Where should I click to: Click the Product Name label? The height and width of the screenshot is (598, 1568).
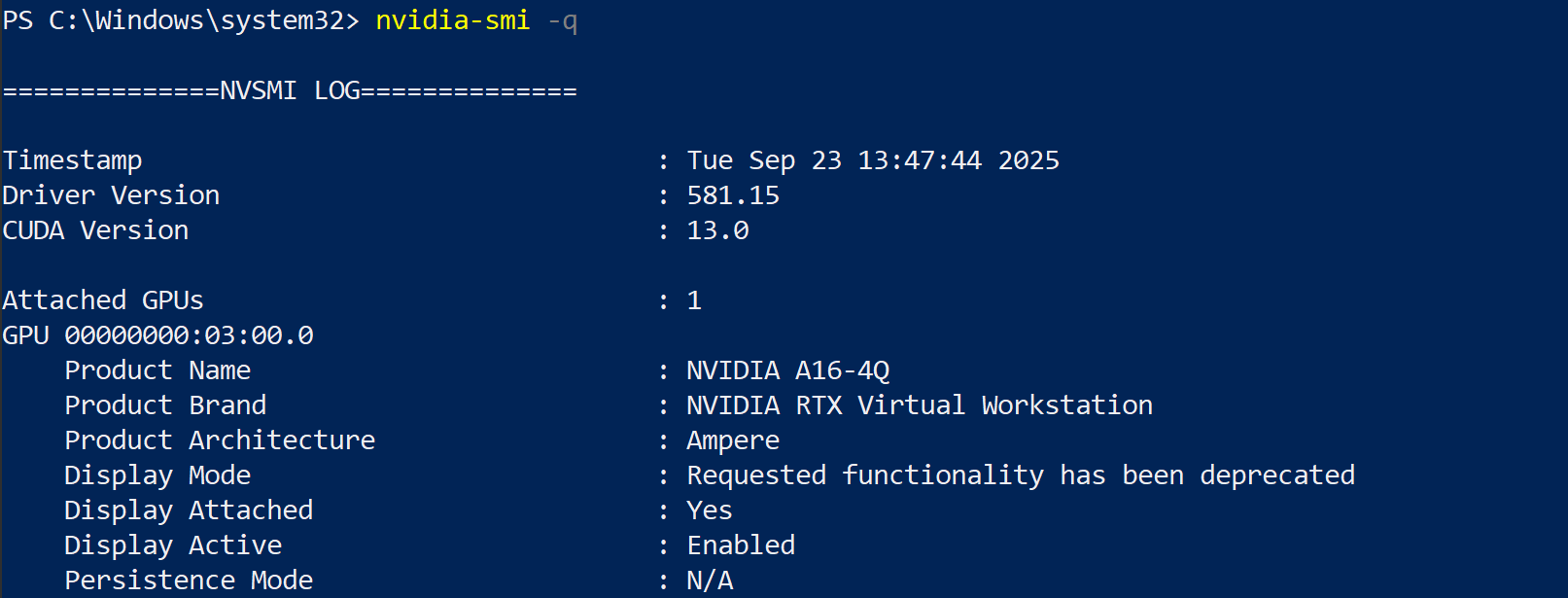pos(157,370)
